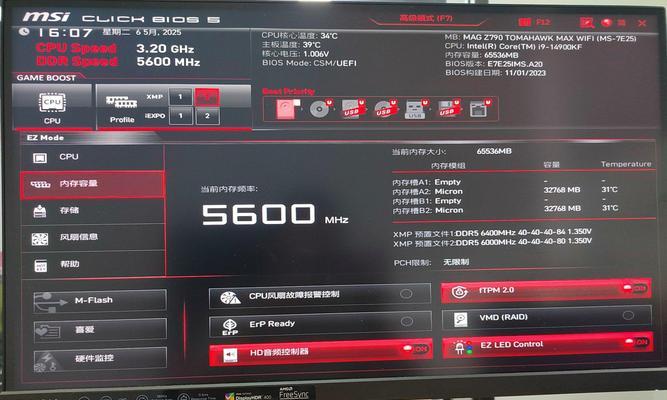This screenshot has width=667, height=400.
Task: Activate iEXPO profile 1
Action: click(180, 116)
